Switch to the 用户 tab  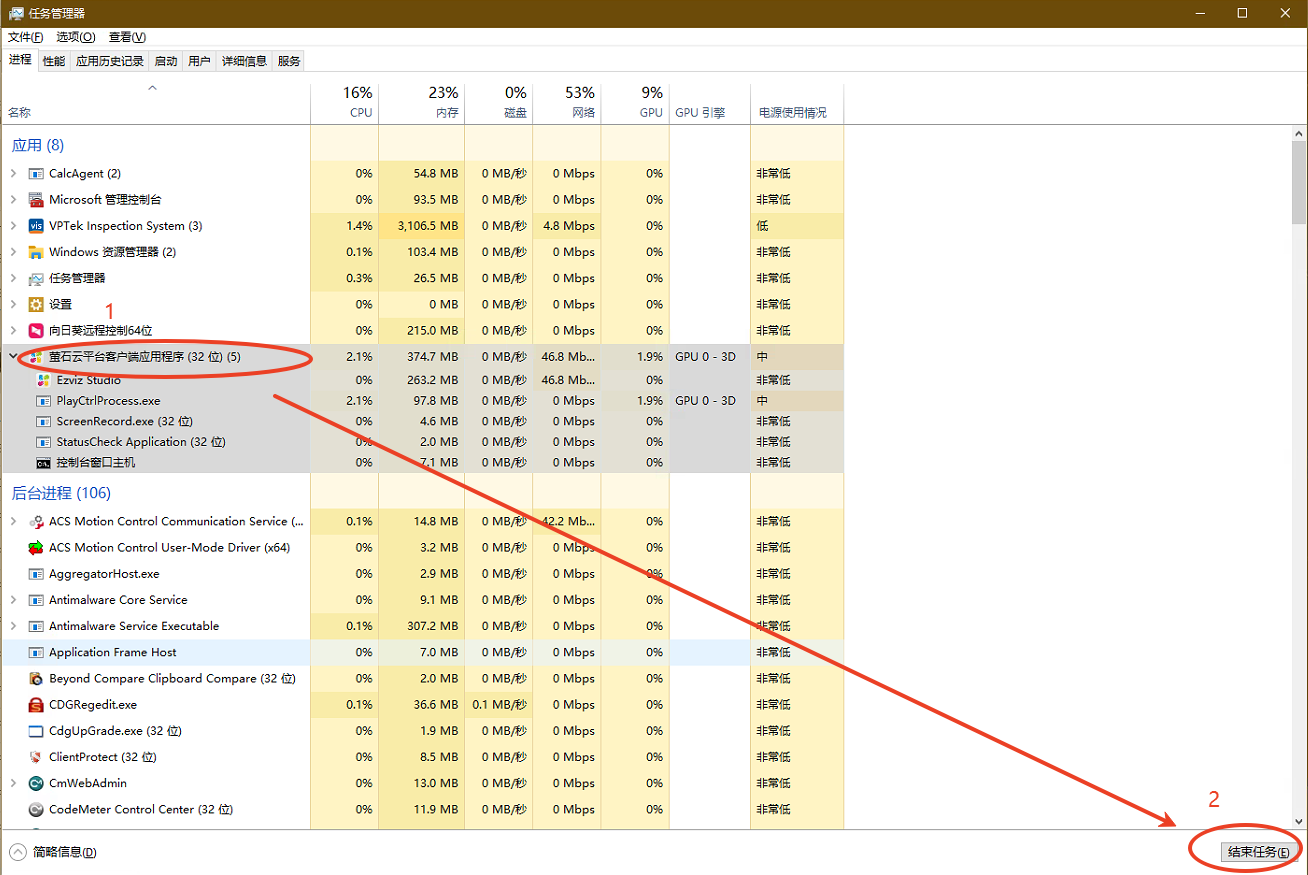[199, 61]
